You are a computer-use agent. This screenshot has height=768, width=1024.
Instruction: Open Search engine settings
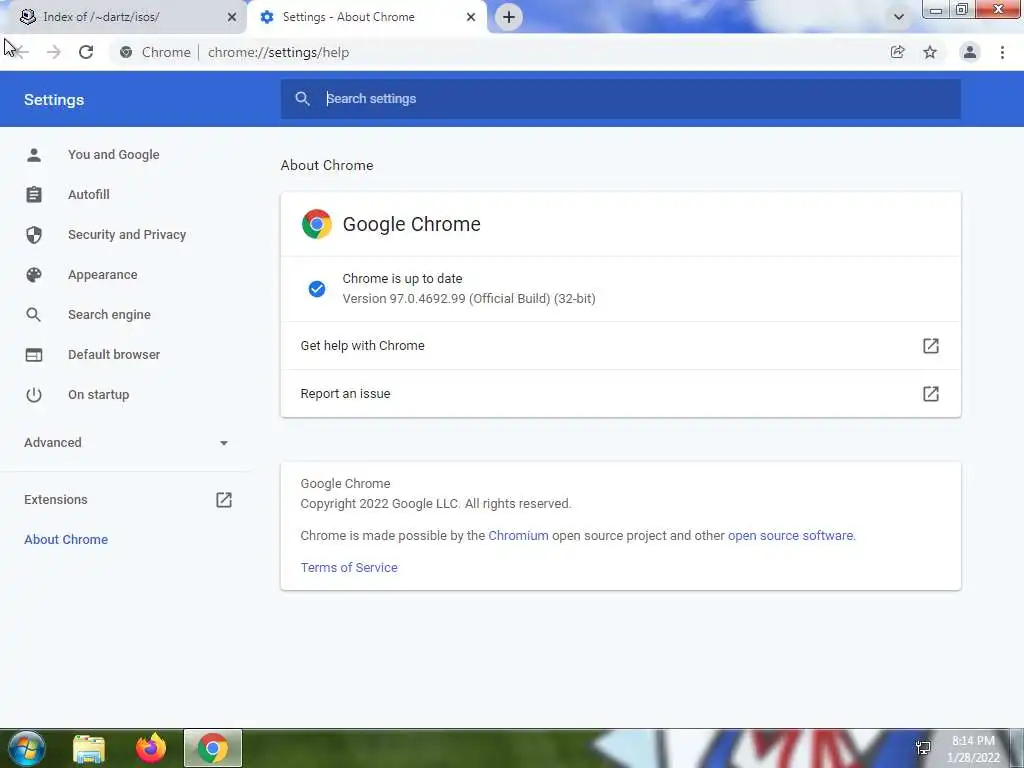pos(109,315)
